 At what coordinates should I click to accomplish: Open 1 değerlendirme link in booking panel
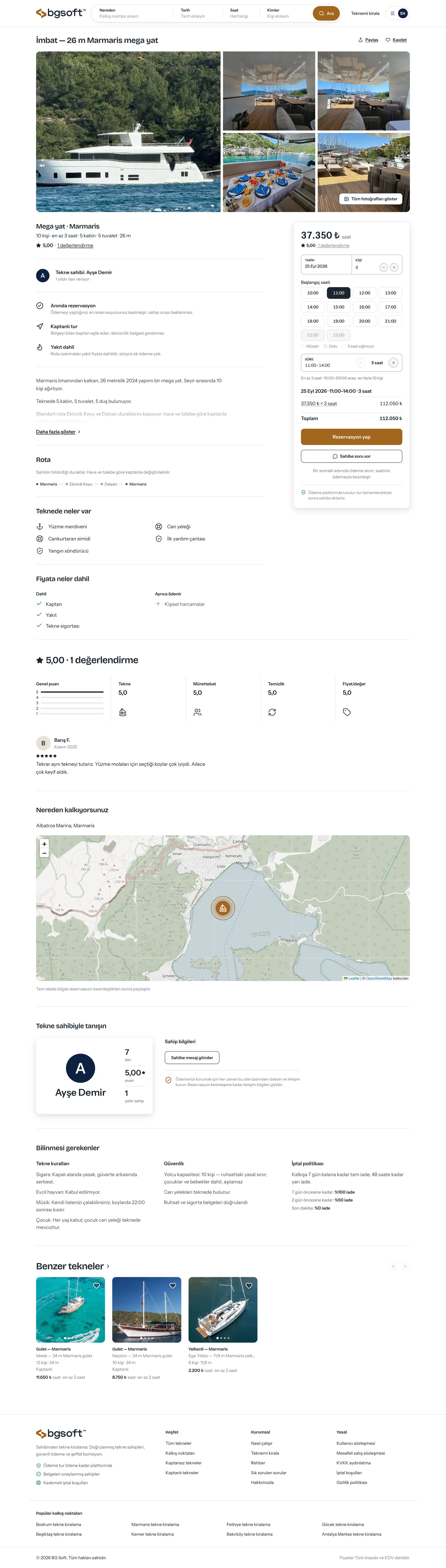tap(333, 246)
